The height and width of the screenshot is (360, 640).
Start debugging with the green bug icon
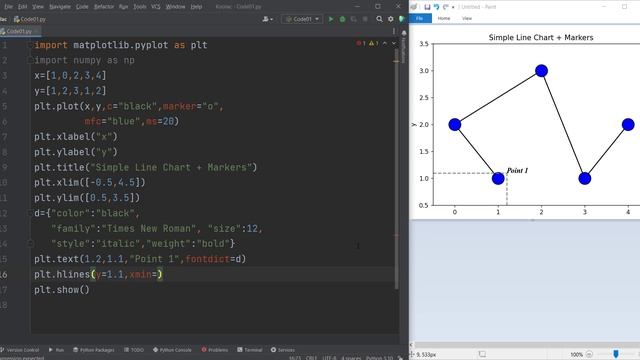tap(342, 19)
